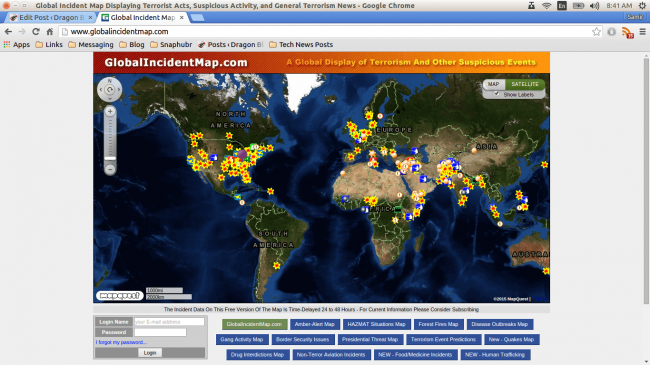Image resolution: width=650 pixels, height=365 pixels.
Task: Close the Global Incident Map tab
Action: pyautogui.click(x=182, y=17)
